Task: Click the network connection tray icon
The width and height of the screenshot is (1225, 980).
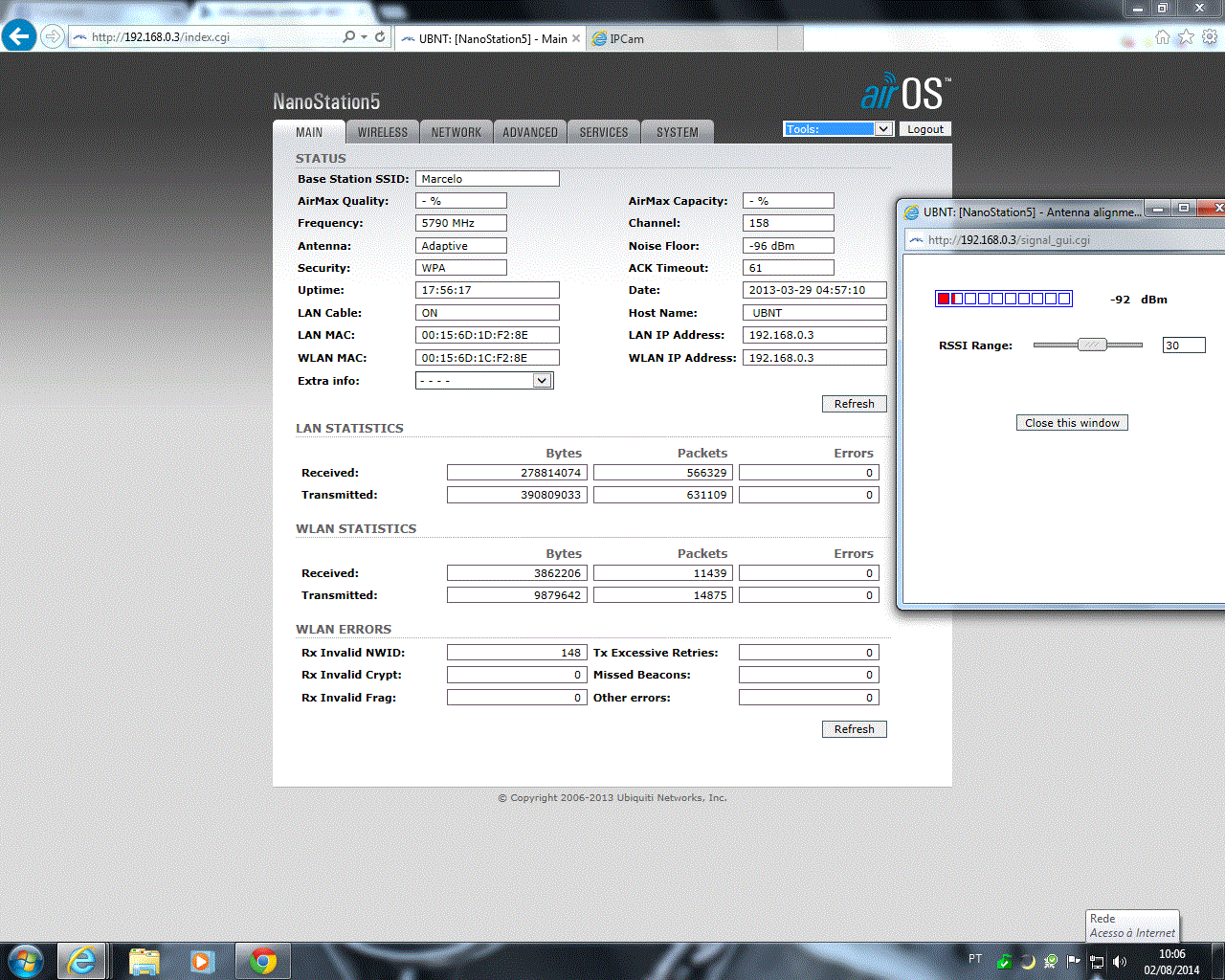Action: pyautogui.click(x=1097, y=962)
